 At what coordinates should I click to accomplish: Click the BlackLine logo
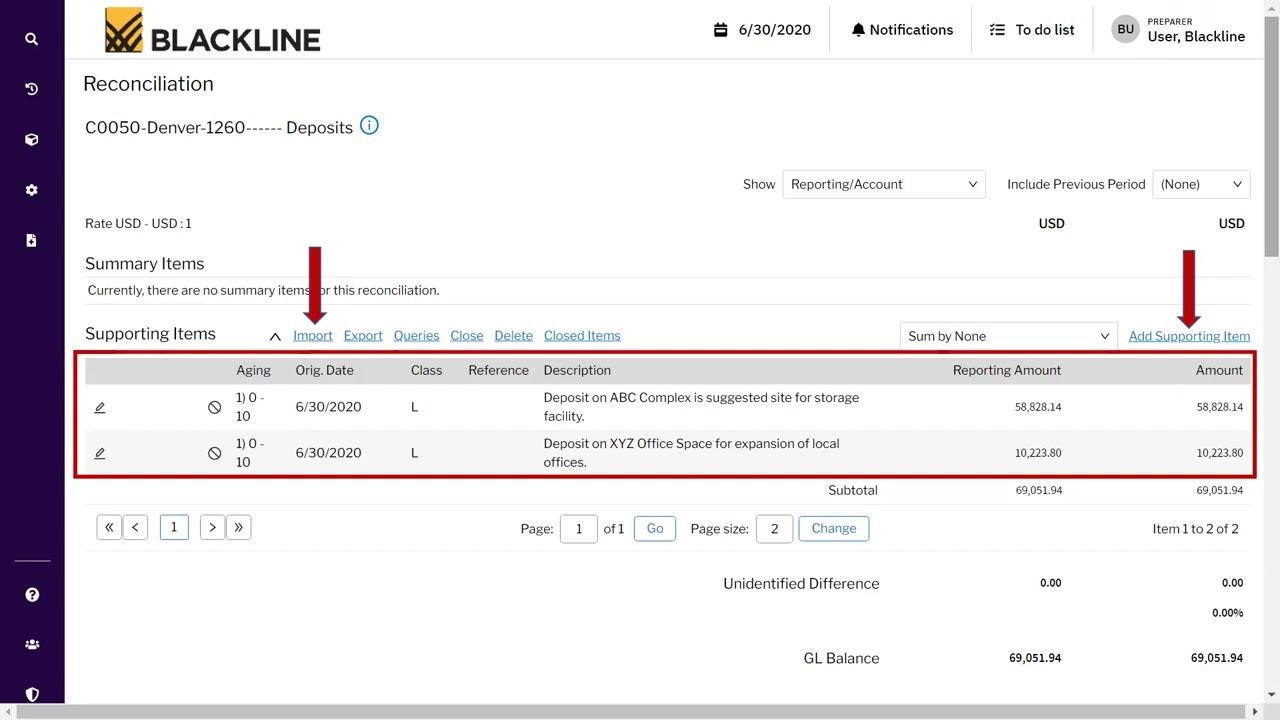[x=213, y=30]
